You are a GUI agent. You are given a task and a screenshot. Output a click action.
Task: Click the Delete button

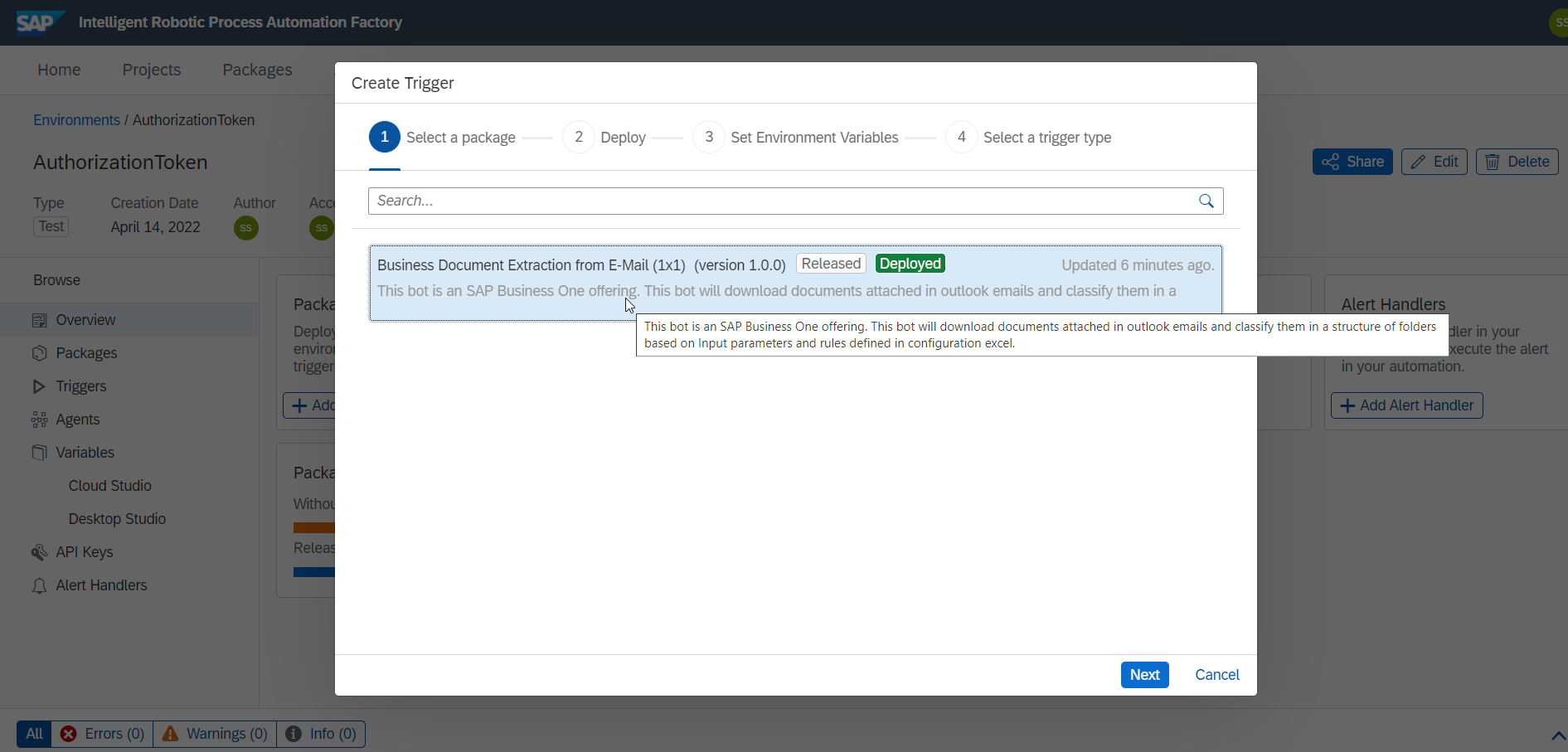[x=1517, y=162]
